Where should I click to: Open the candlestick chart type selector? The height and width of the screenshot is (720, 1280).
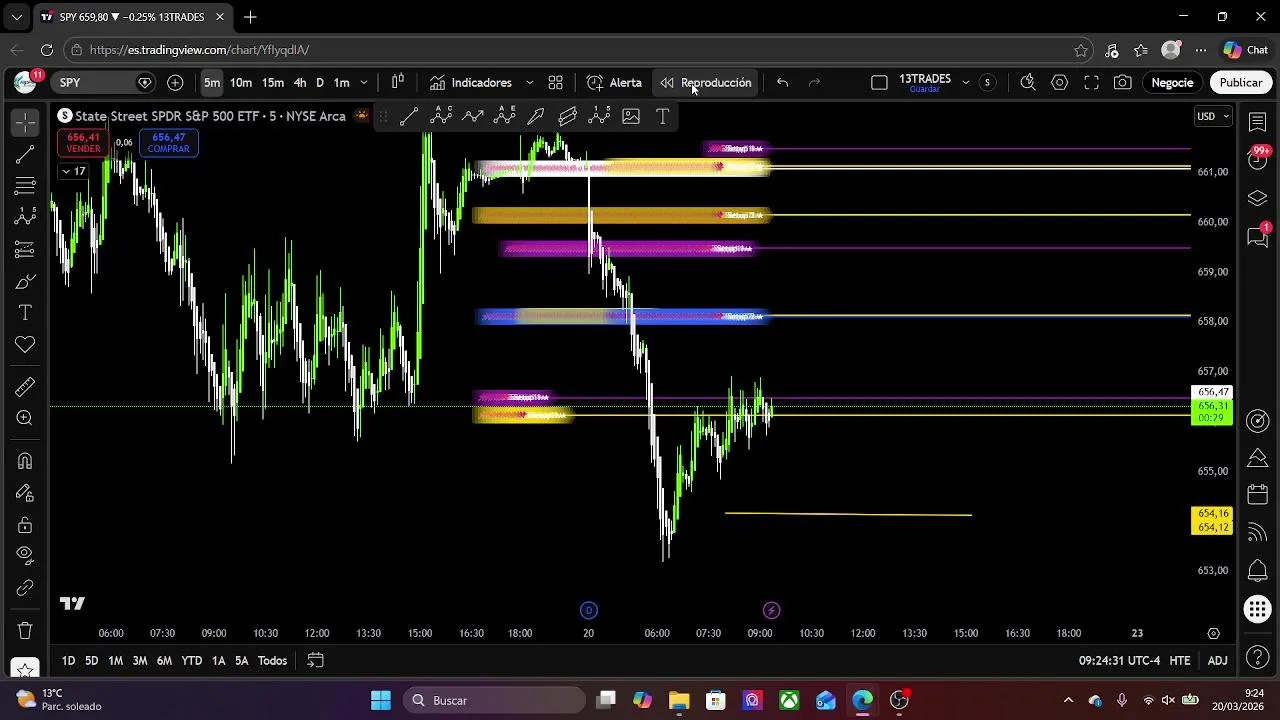398,82
